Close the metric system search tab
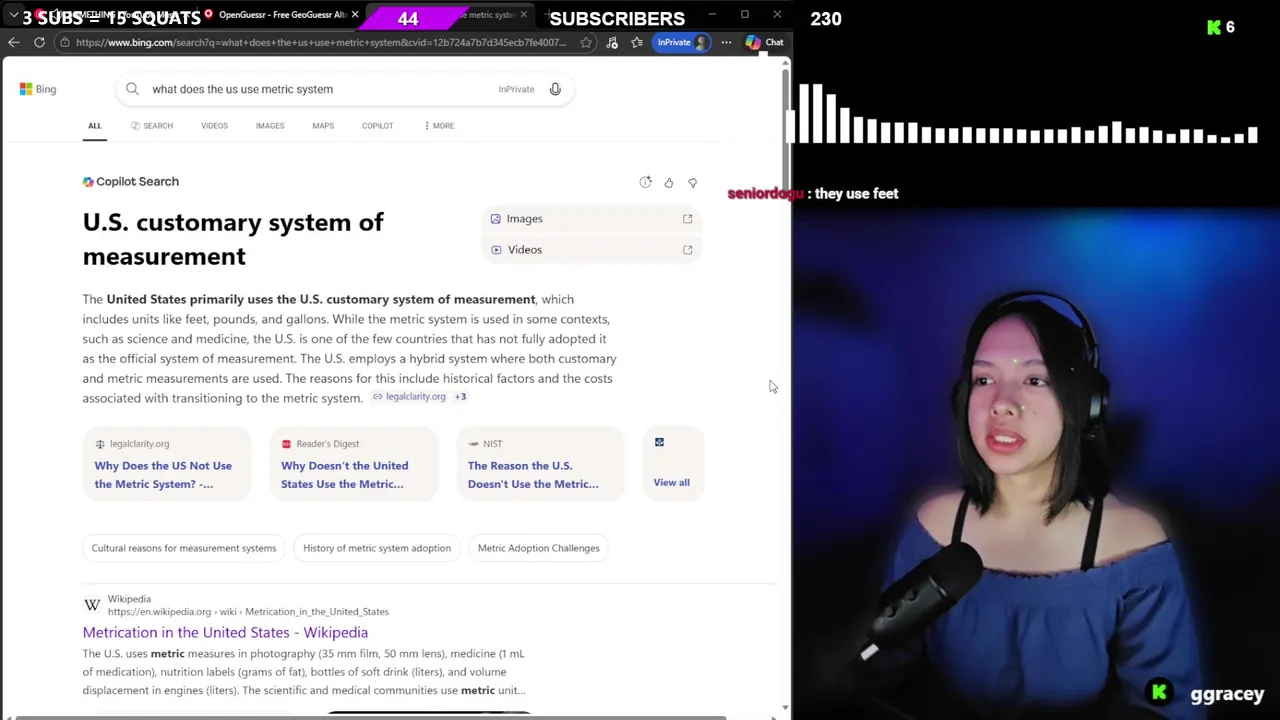This screenshot has height=720, width=1280. [523, 15]
